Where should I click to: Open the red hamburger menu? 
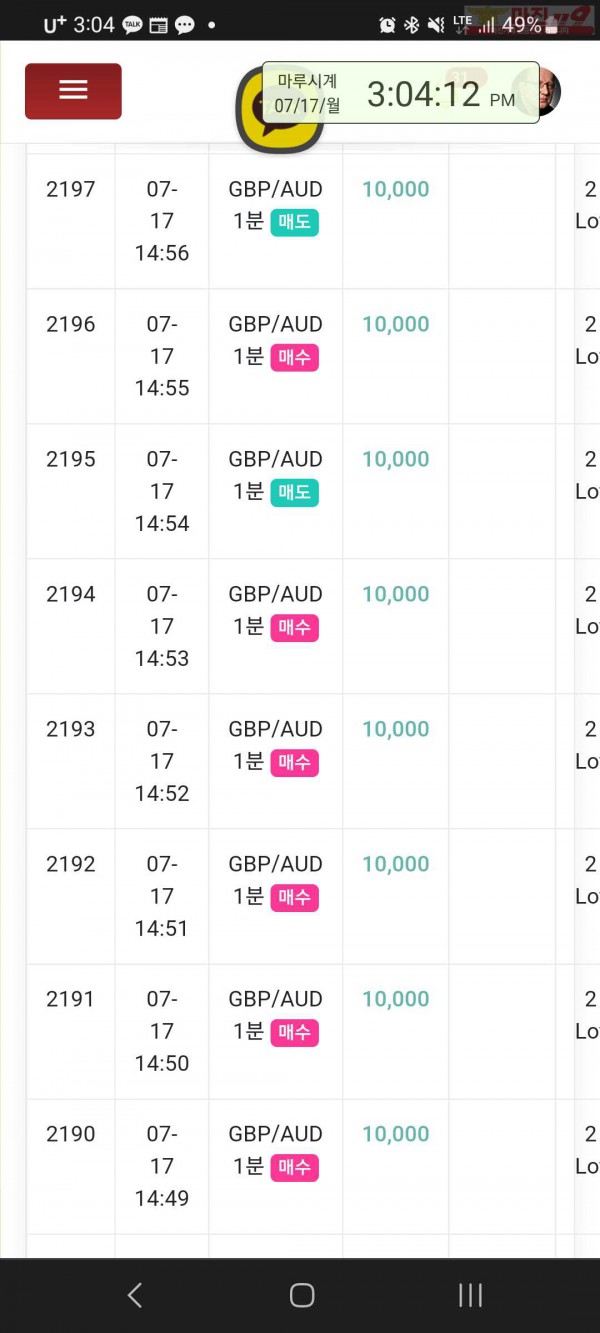click(73, 91)
